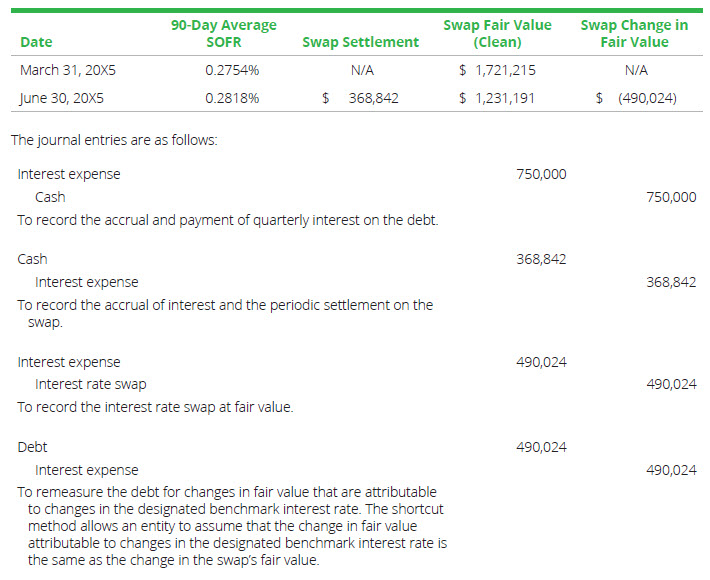Click the quarterly interest on the debt explanation
The image size is (710, 580).
click(227, 220)
